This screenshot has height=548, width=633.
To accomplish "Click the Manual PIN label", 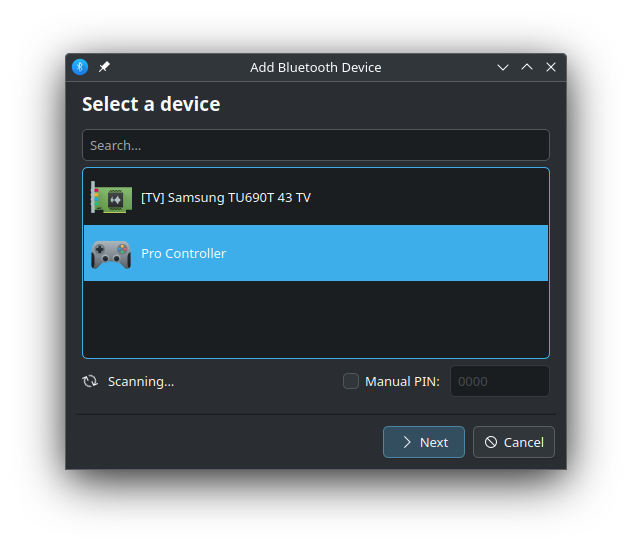I will coord(402,382).
